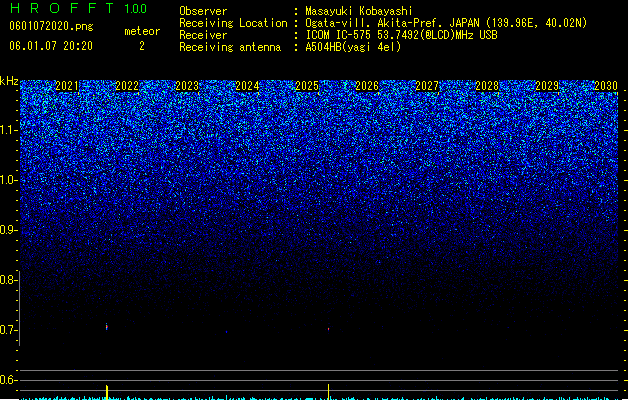Select the 2030 time marker
The height and width of the screenshot is (400, 629).
point(606,86)
